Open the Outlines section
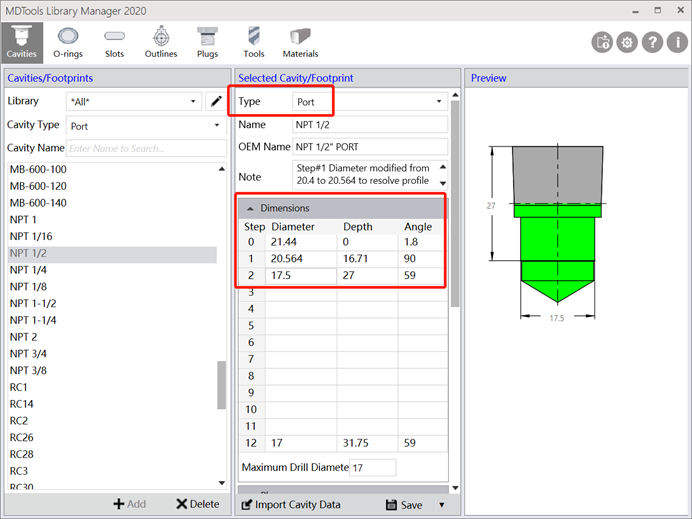Image resolution: width=692 pixels, height=519 pixels. point(161,41)
